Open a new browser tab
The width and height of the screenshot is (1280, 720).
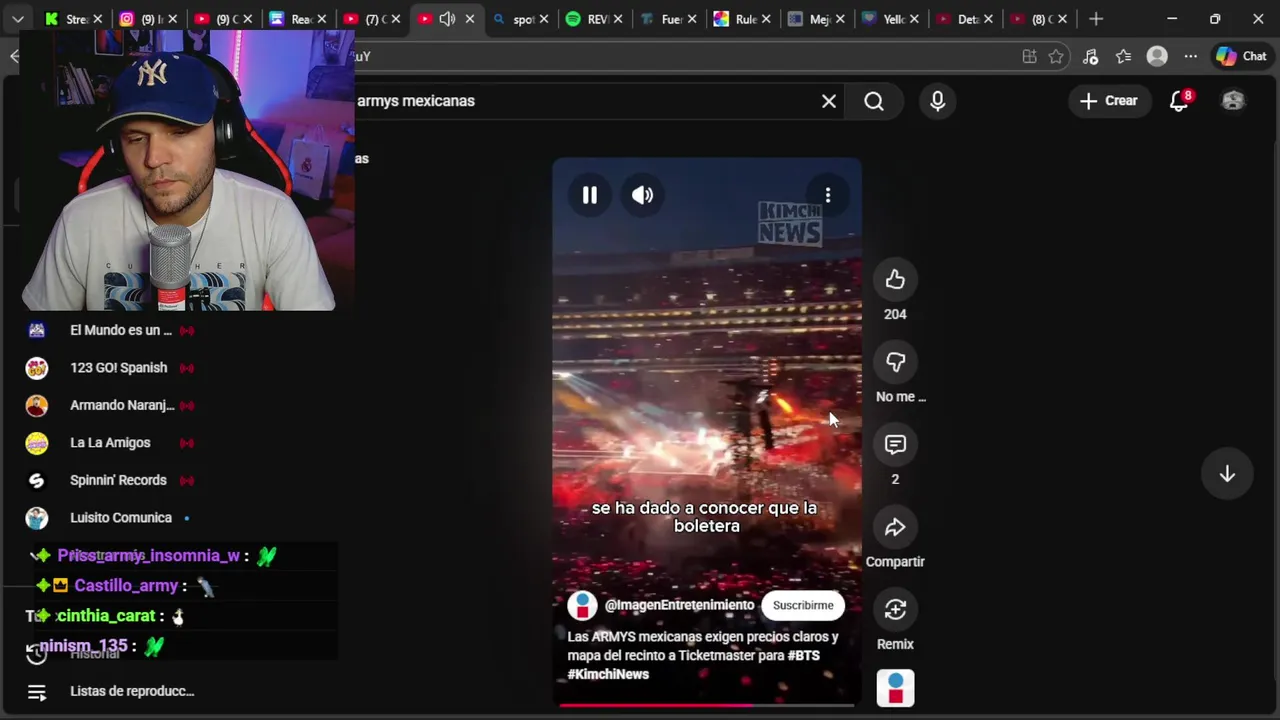pyautogui.click(x=1096, y=19)
